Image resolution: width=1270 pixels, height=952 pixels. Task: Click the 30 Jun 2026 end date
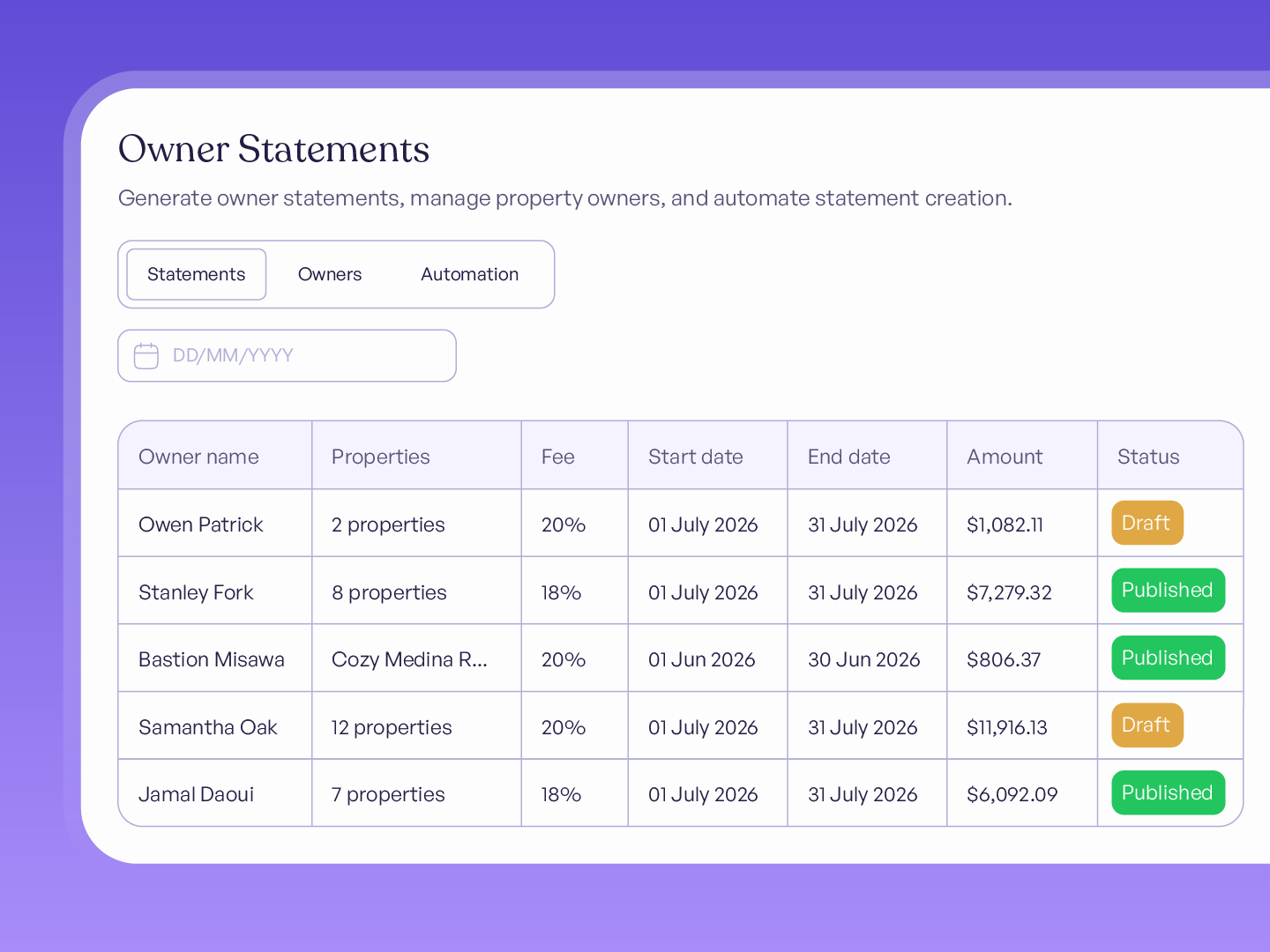[864, 659]
